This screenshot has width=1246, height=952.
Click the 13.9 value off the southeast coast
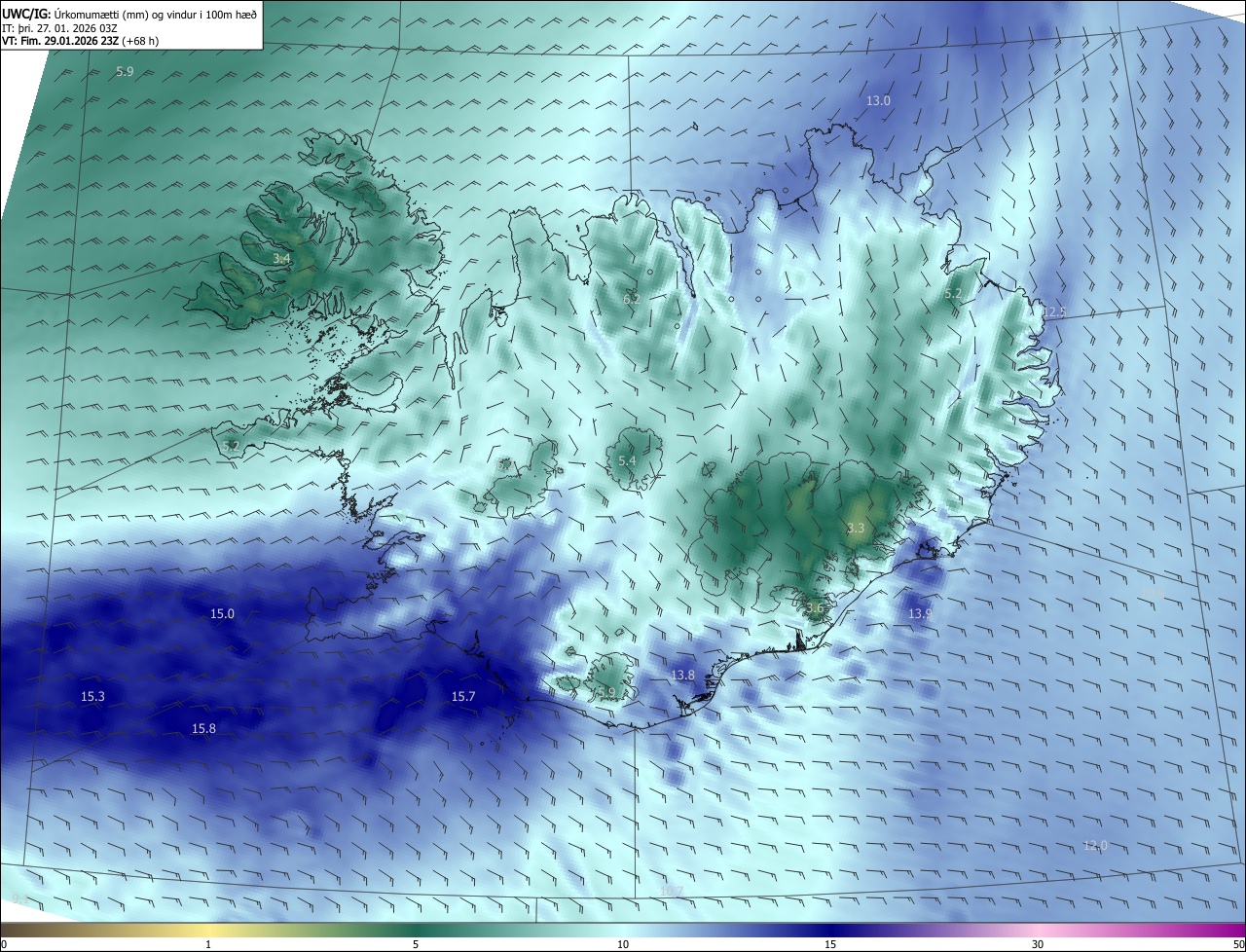tap(920, 614)
